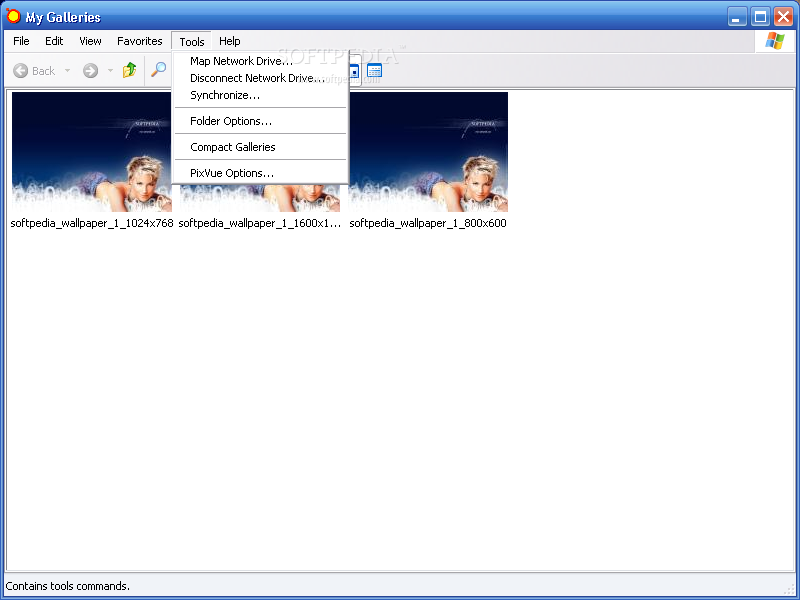
Task: Open the View menu
Action: coord(90,41)
